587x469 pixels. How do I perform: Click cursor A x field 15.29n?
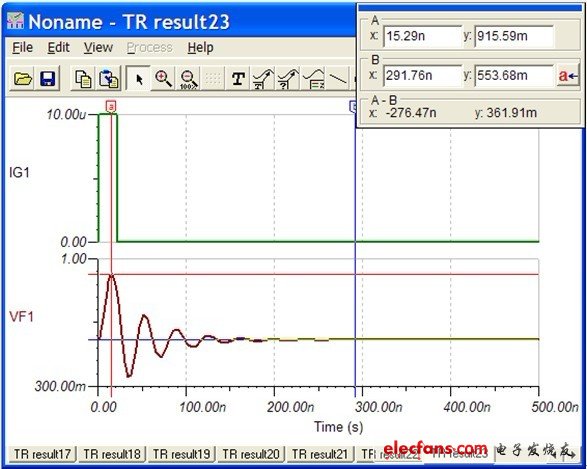tap(423, 36)
